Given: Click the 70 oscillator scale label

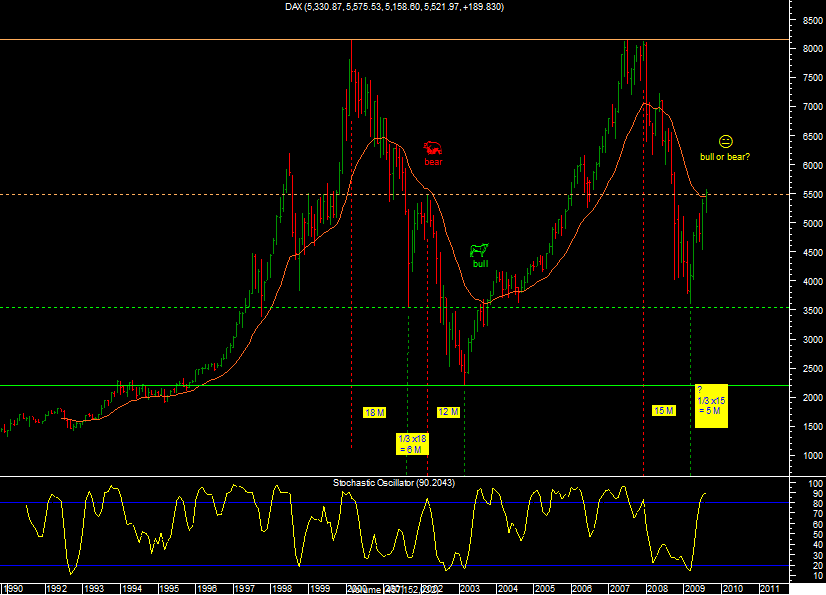Looking at the screenshot, I should coord(818,514).
